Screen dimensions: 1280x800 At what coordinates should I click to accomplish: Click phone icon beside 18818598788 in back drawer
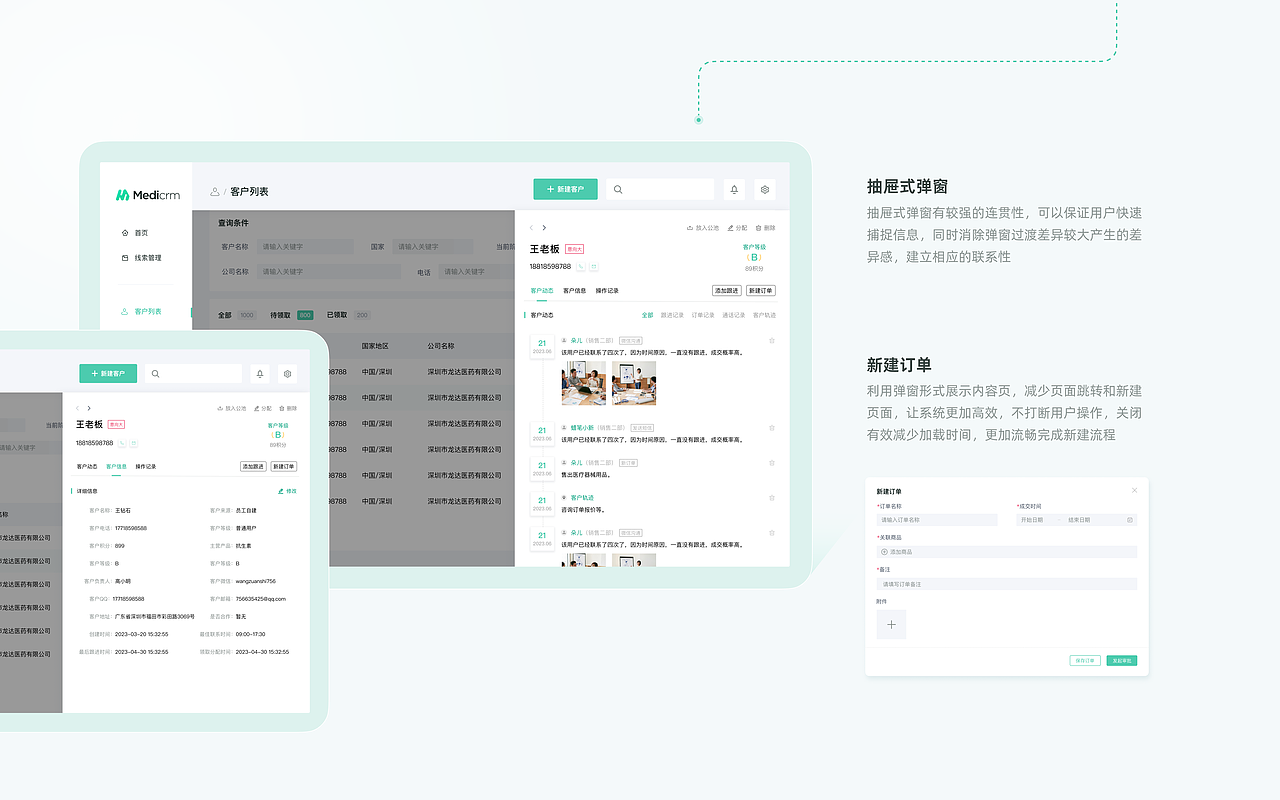click(581, 267)
